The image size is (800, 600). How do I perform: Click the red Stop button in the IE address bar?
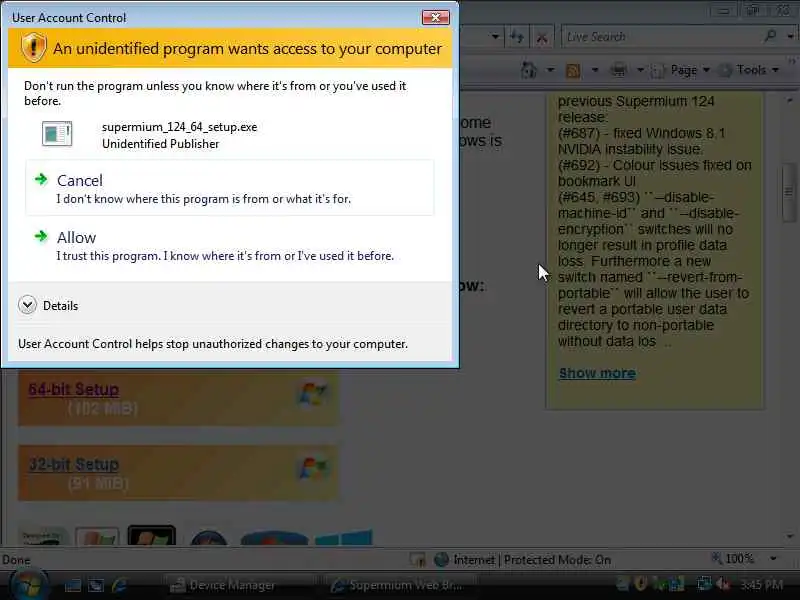pyautogui.click(x=542, y=37)
